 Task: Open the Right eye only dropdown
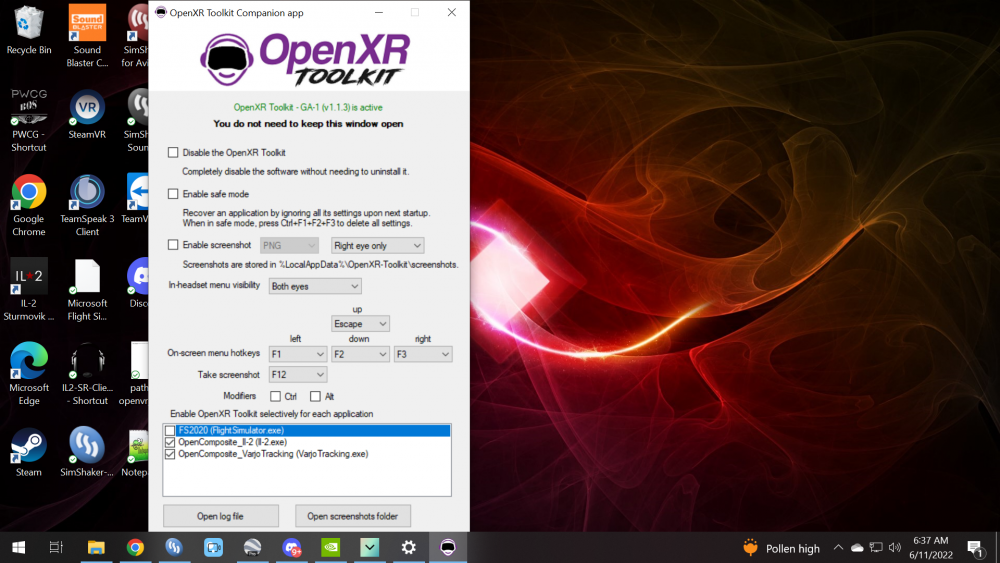coord(378,245)
